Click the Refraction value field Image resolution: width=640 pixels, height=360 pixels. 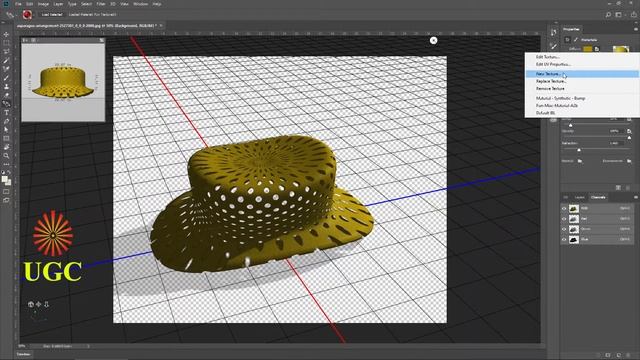pos(616,143)
